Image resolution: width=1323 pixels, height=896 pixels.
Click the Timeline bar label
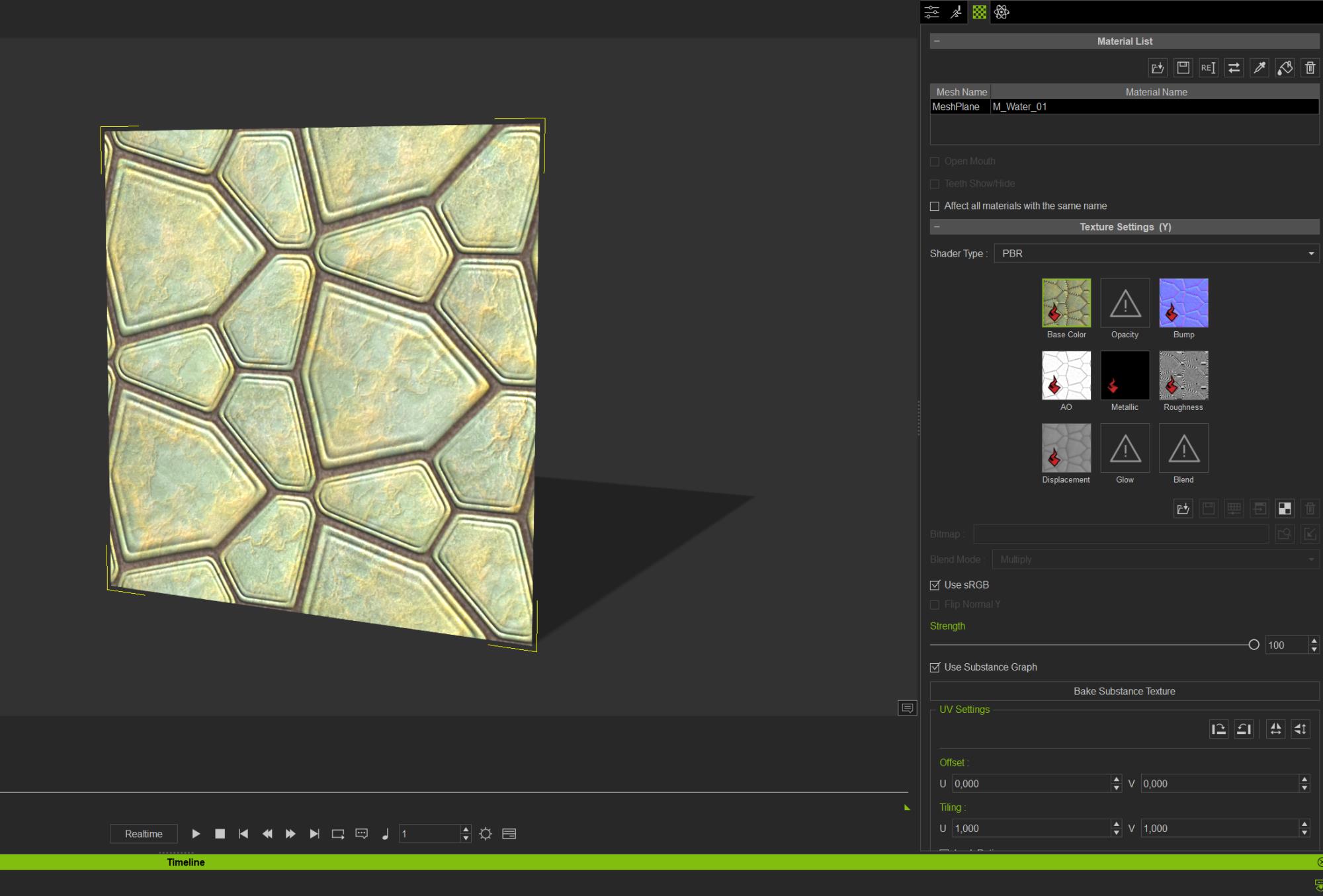point(186,862)
